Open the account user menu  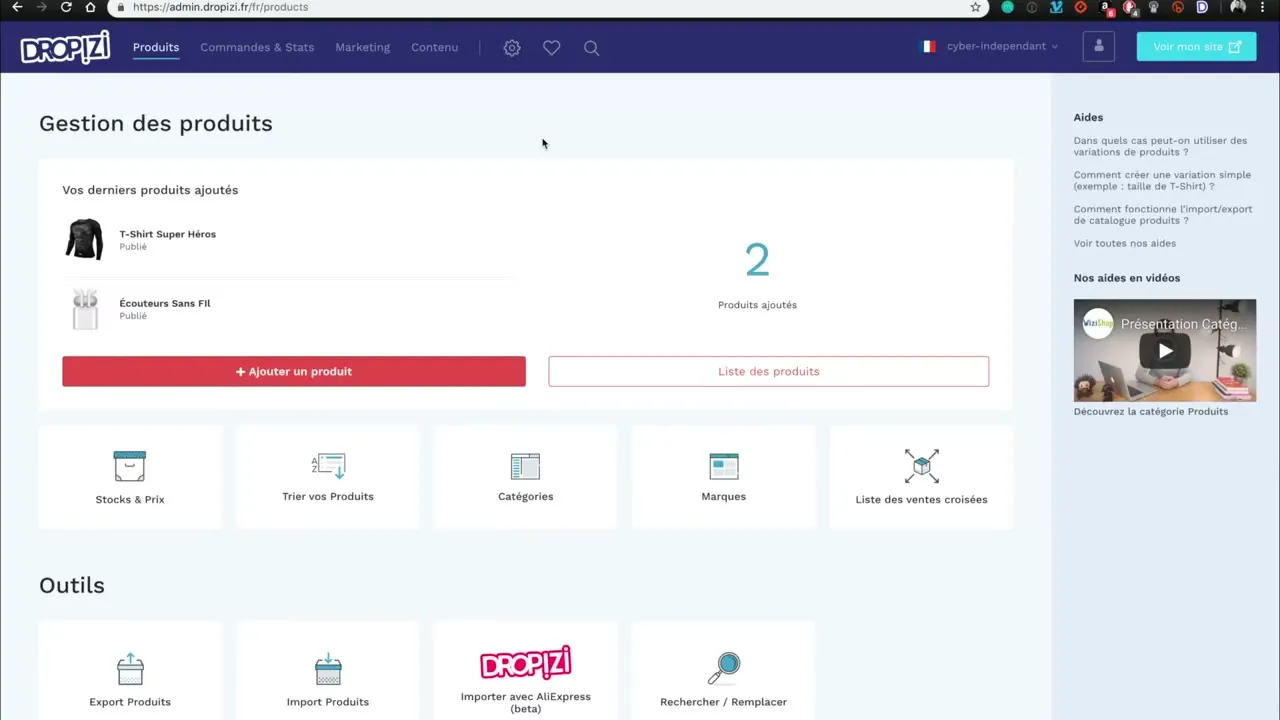pyautogui.click(x=1098, y=46)
